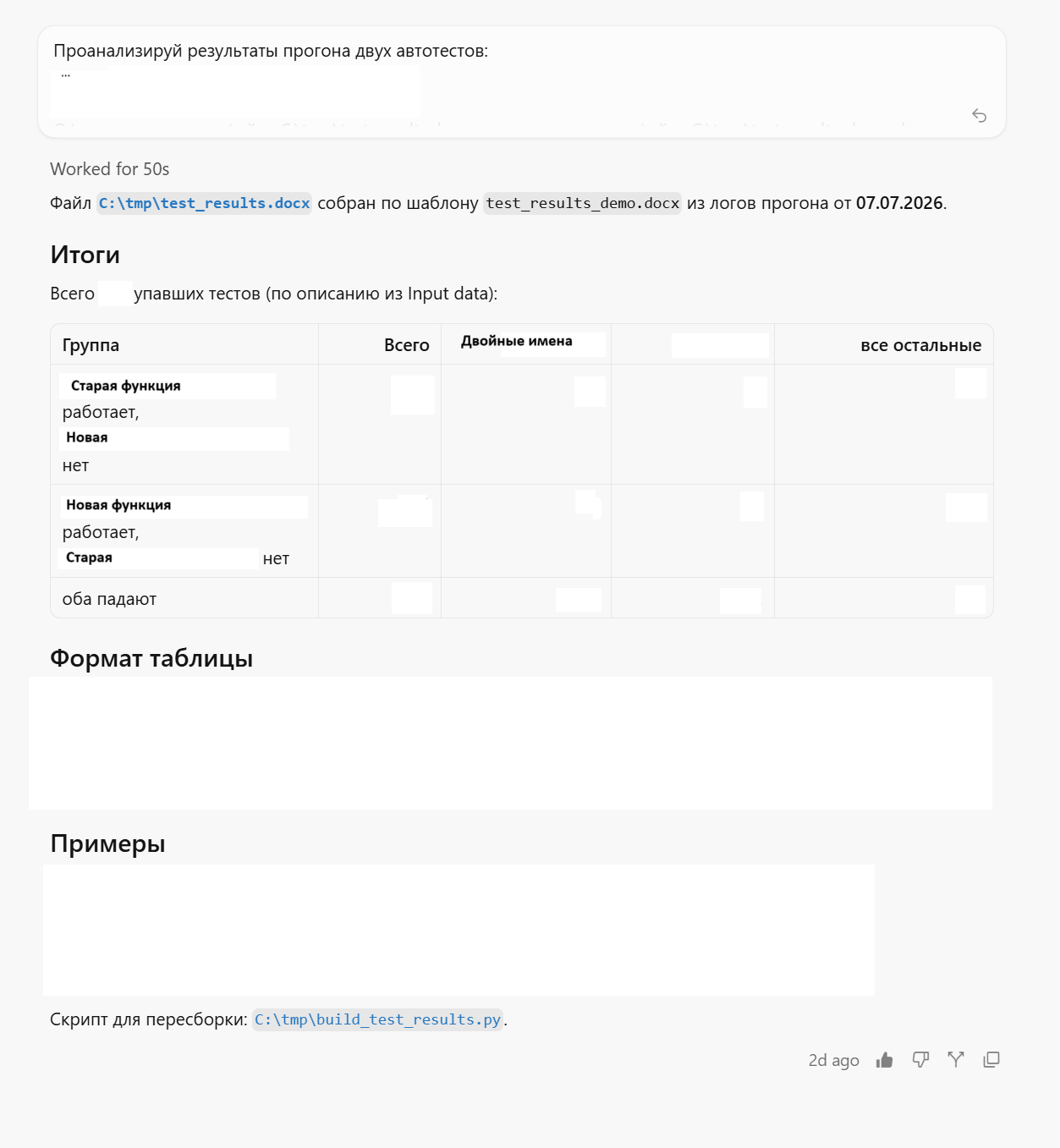Expand the 'Worked for 50s' details
This screenshot has width=1060, height=1148.
click(x=110, y=169)
